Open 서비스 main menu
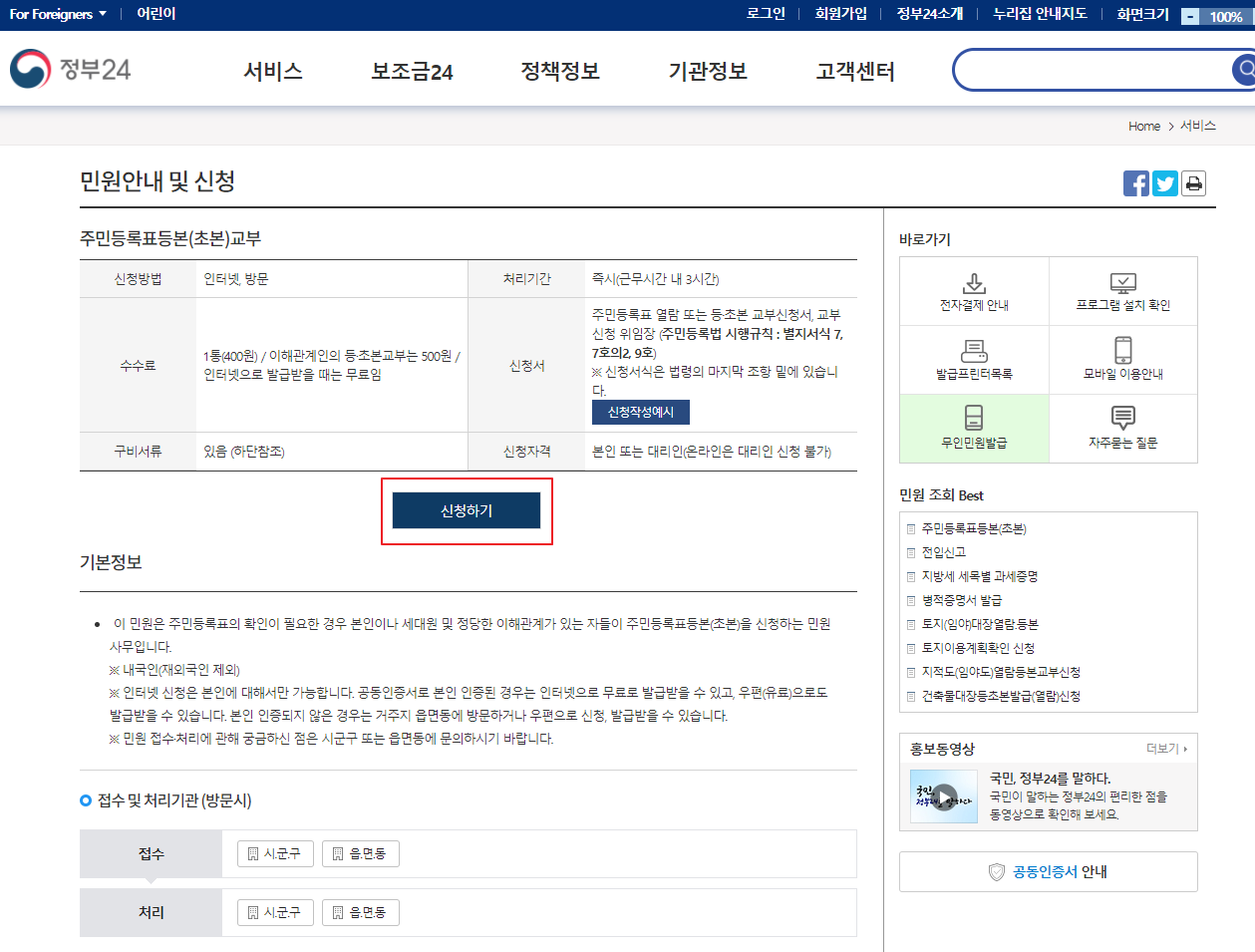1255x952 pixels. click(273, 71)
